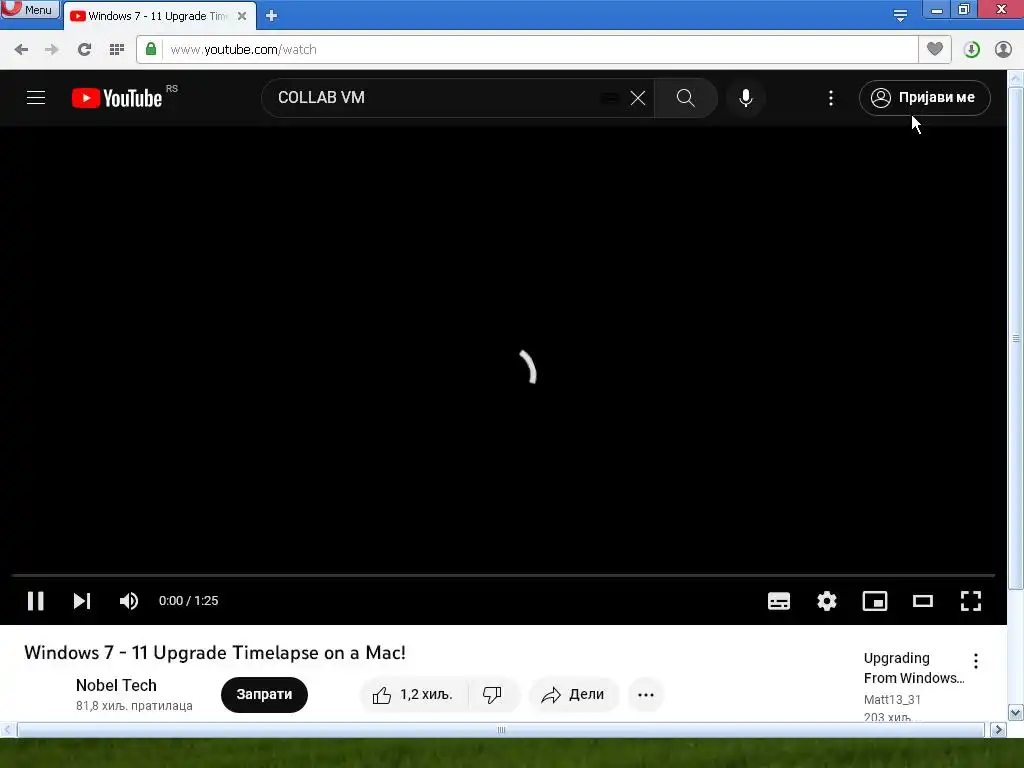Restore down the browser window
This screenshot has height=768, width=1024.
click(964, 9)
